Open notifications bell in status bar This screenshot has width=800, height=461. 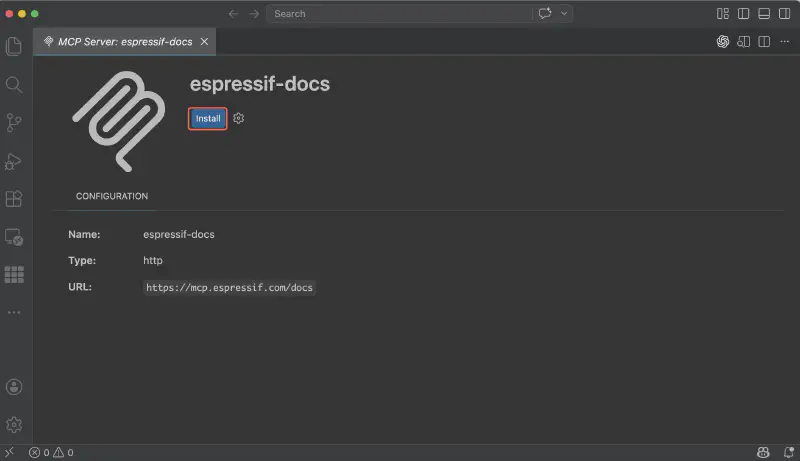[x=788, y=452]
